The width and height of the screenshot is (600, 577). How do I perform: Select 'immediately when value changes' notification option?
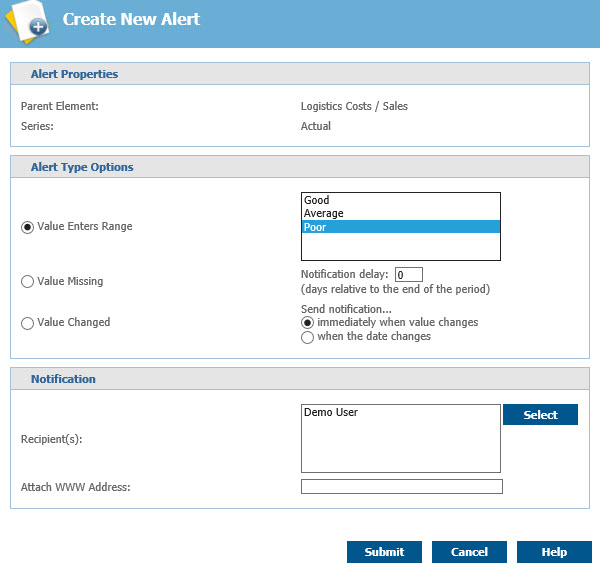pyautogui.click(x=308, y=323)
